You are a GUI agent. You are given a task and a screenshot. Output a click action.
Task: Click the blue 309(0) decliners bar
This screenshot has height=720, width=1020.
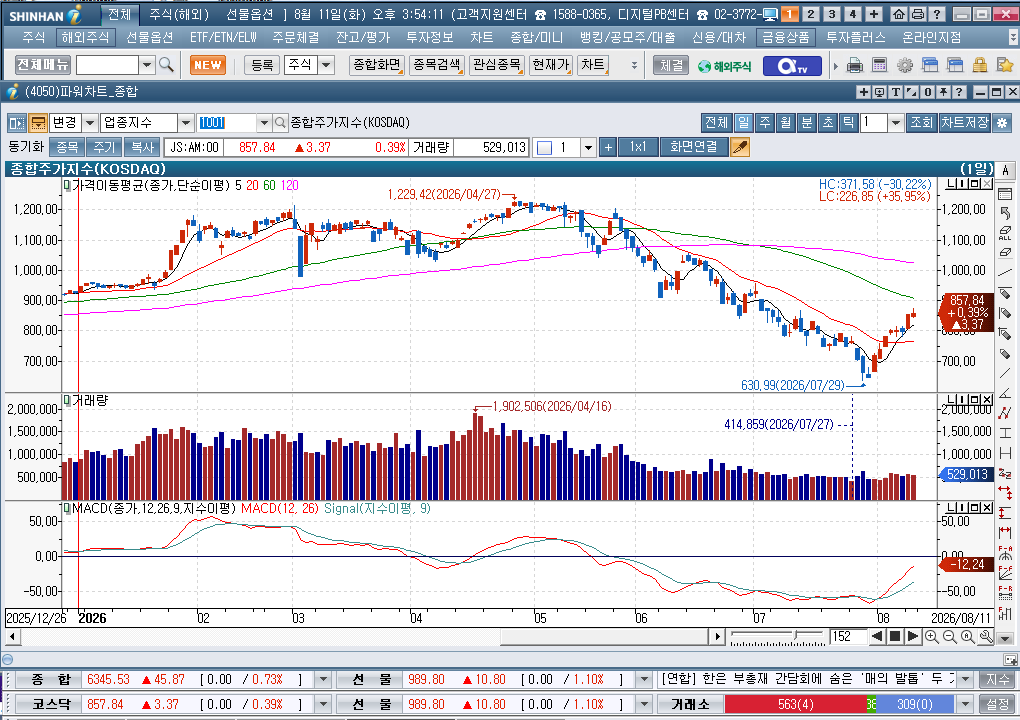coord(915,704)
